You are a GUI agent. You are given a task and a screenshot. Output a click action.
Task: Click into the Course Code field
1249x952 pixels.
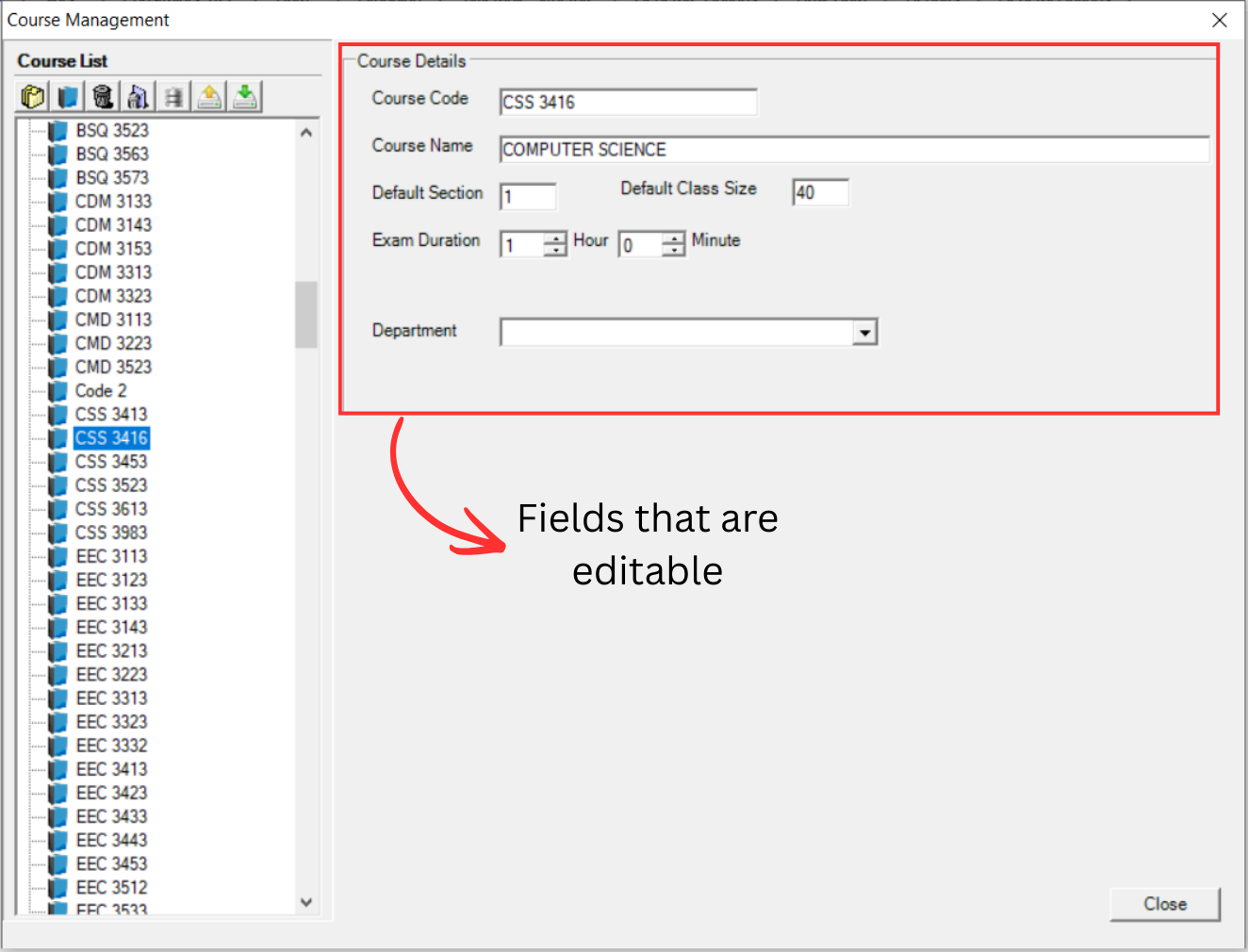[x=629, y=102]
